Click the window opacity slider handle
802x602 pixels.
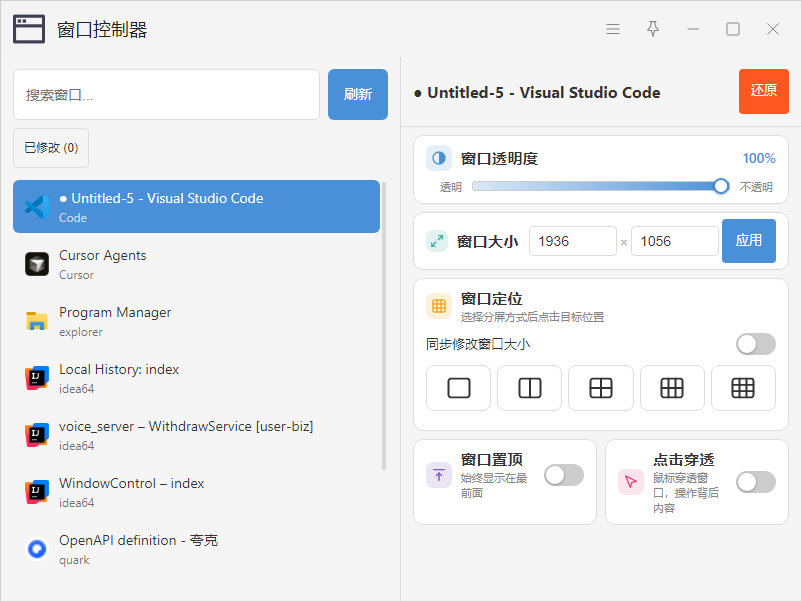pyautogui.click(x=721, y=186)
